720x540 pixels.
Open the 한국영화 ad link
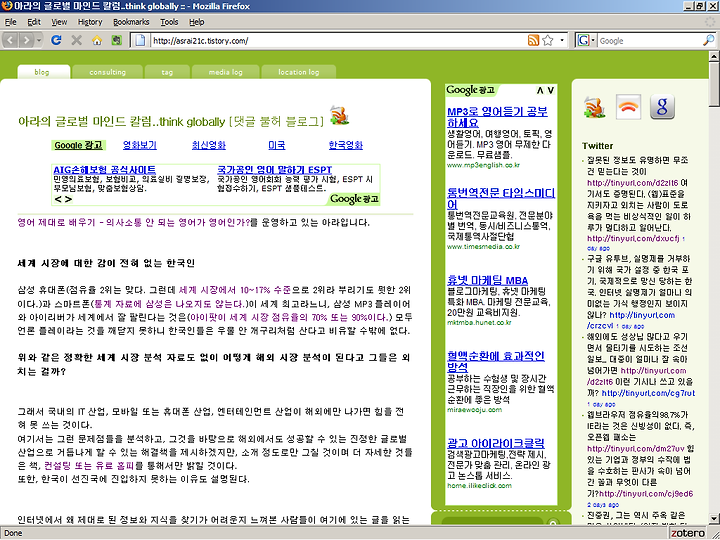(x=346, y=145)
